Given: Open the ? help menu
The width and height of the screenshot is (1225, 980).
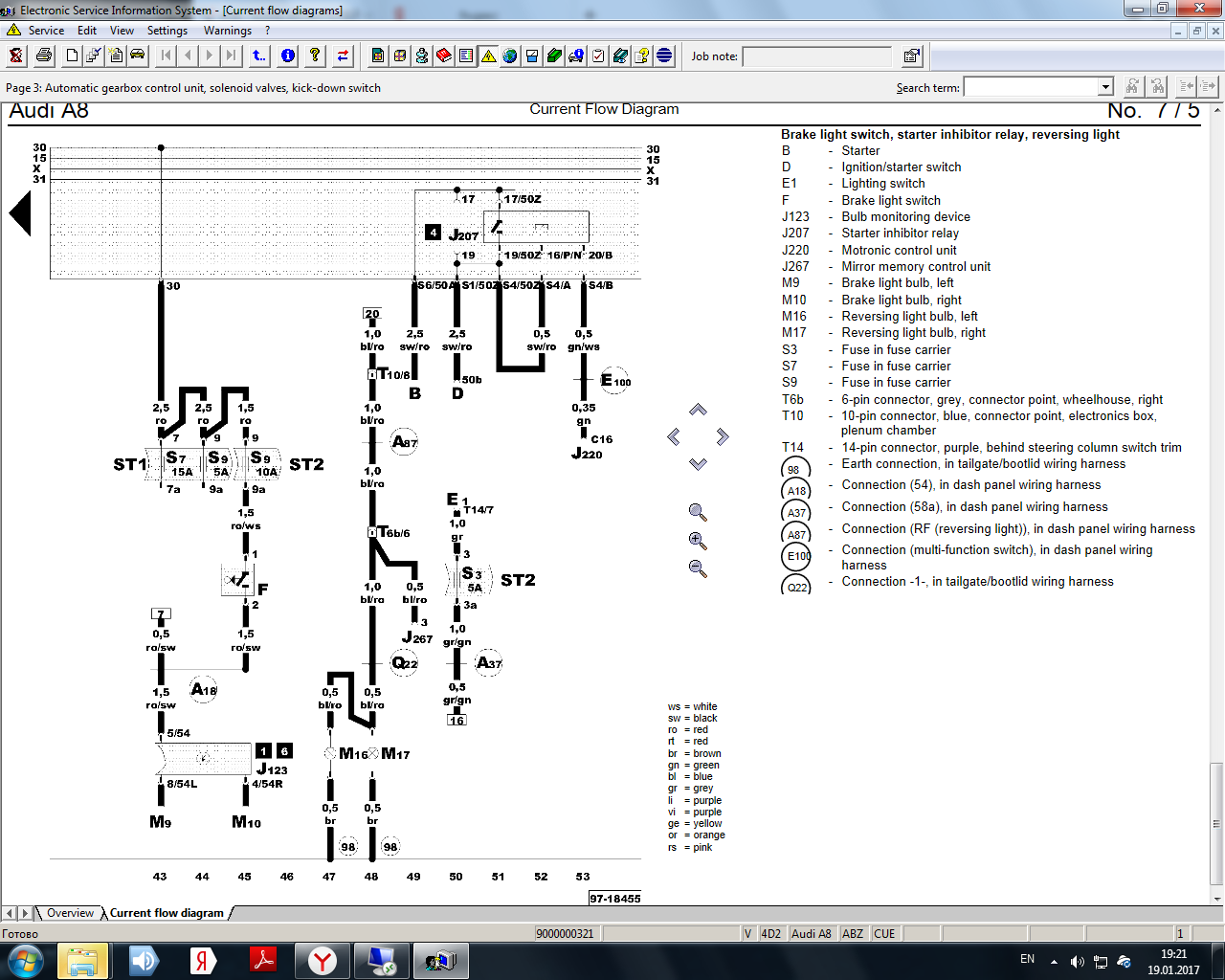Looking at the screenshot, I should [268, 31].
